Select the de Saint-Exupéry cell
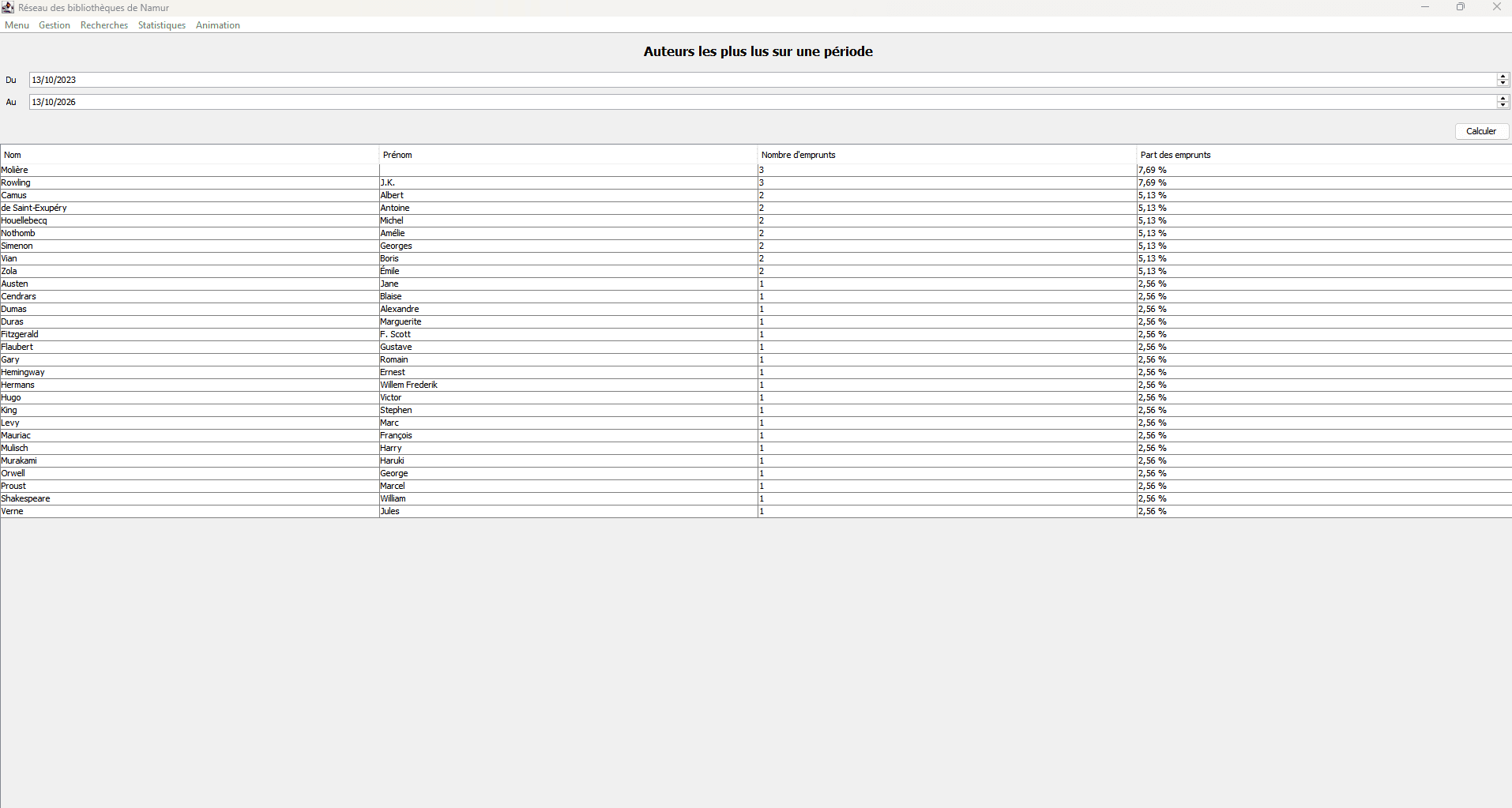1512x808 pixels. point(190,208)
